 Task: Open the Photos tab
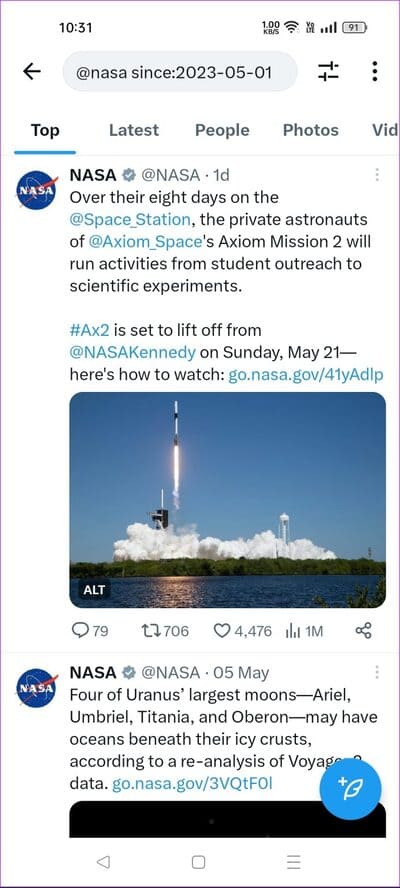pos(310,130)
